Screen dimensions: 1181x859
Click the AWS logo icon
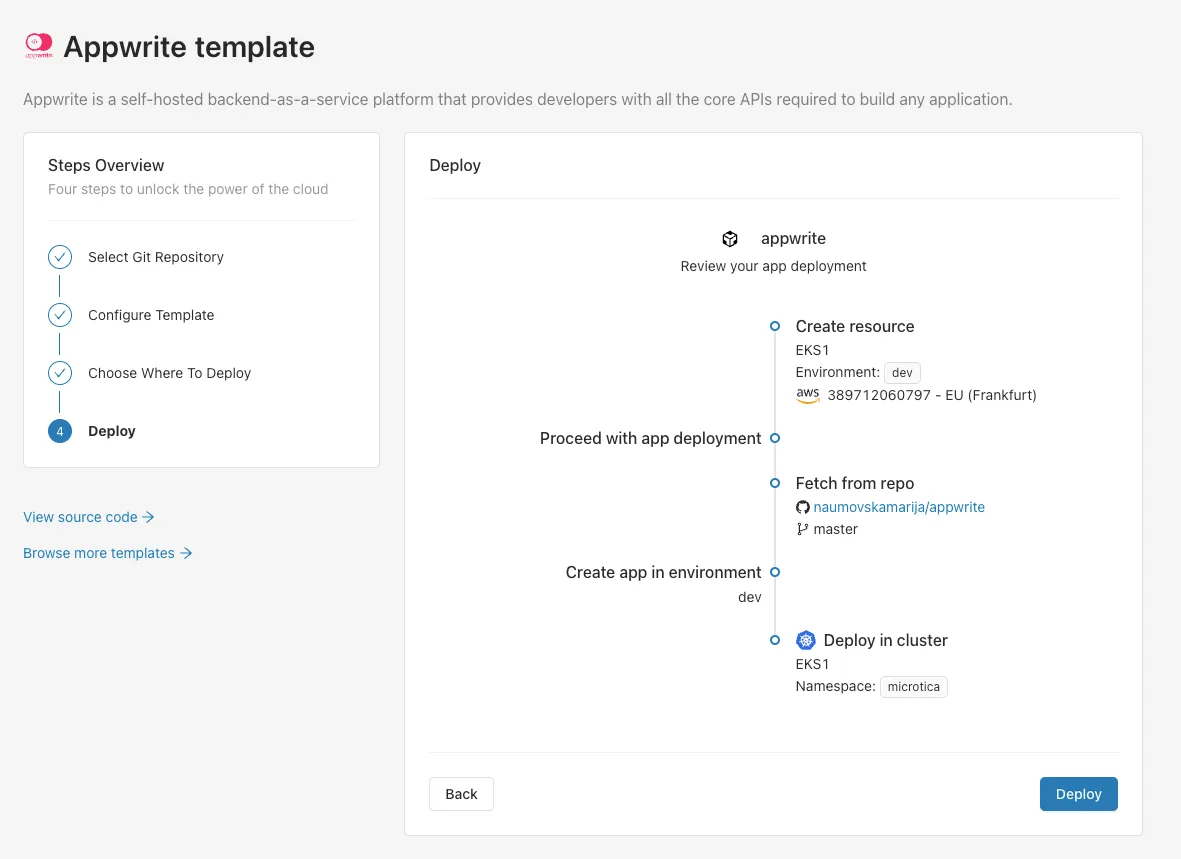pyautogui.click(x=807, y=395)
